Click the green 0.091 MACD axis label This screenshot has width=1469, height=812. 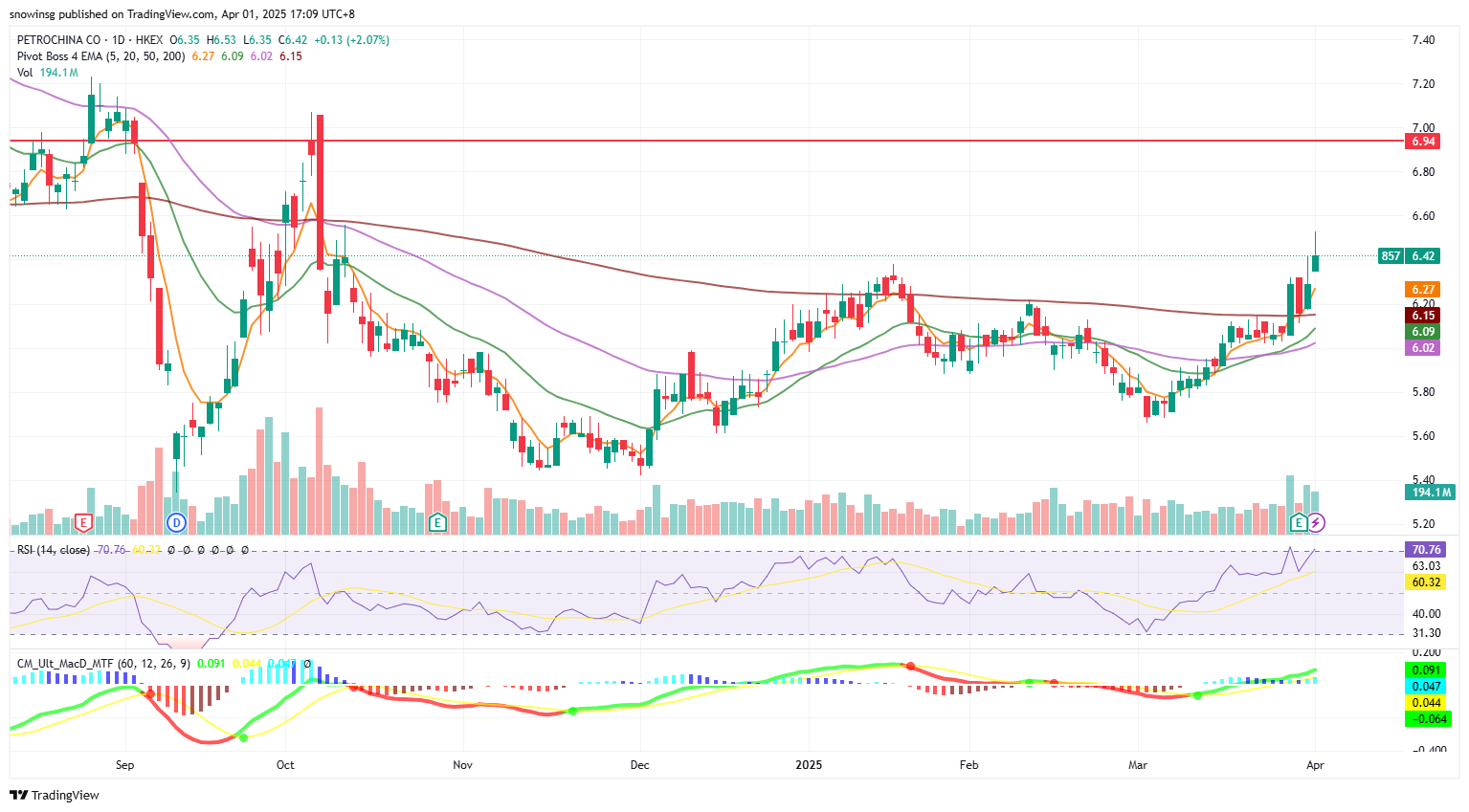1427,670
